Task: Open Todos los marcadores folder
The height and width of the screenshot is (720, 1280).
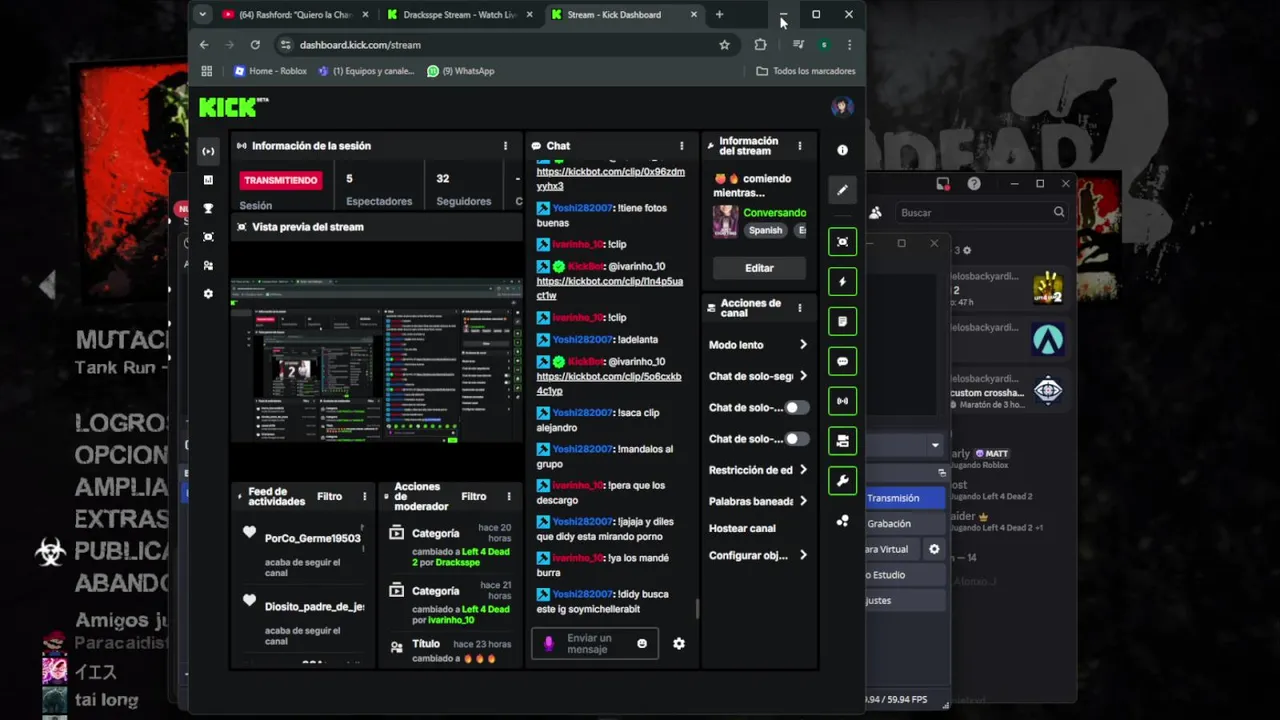Action: point(806,71)
